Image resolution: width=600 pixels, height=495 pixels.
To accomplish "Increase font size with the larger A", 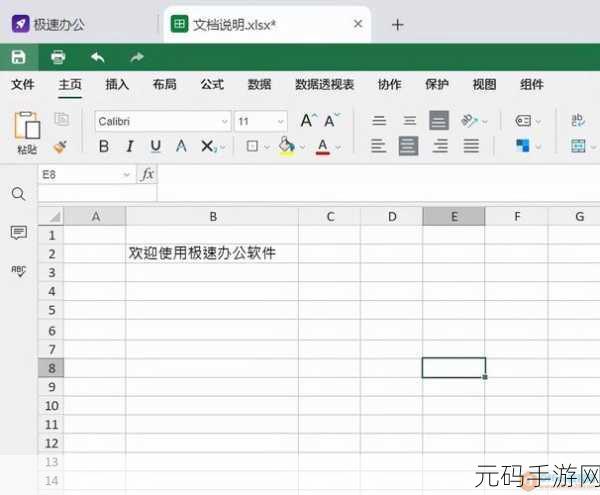I will click(308, 120).
